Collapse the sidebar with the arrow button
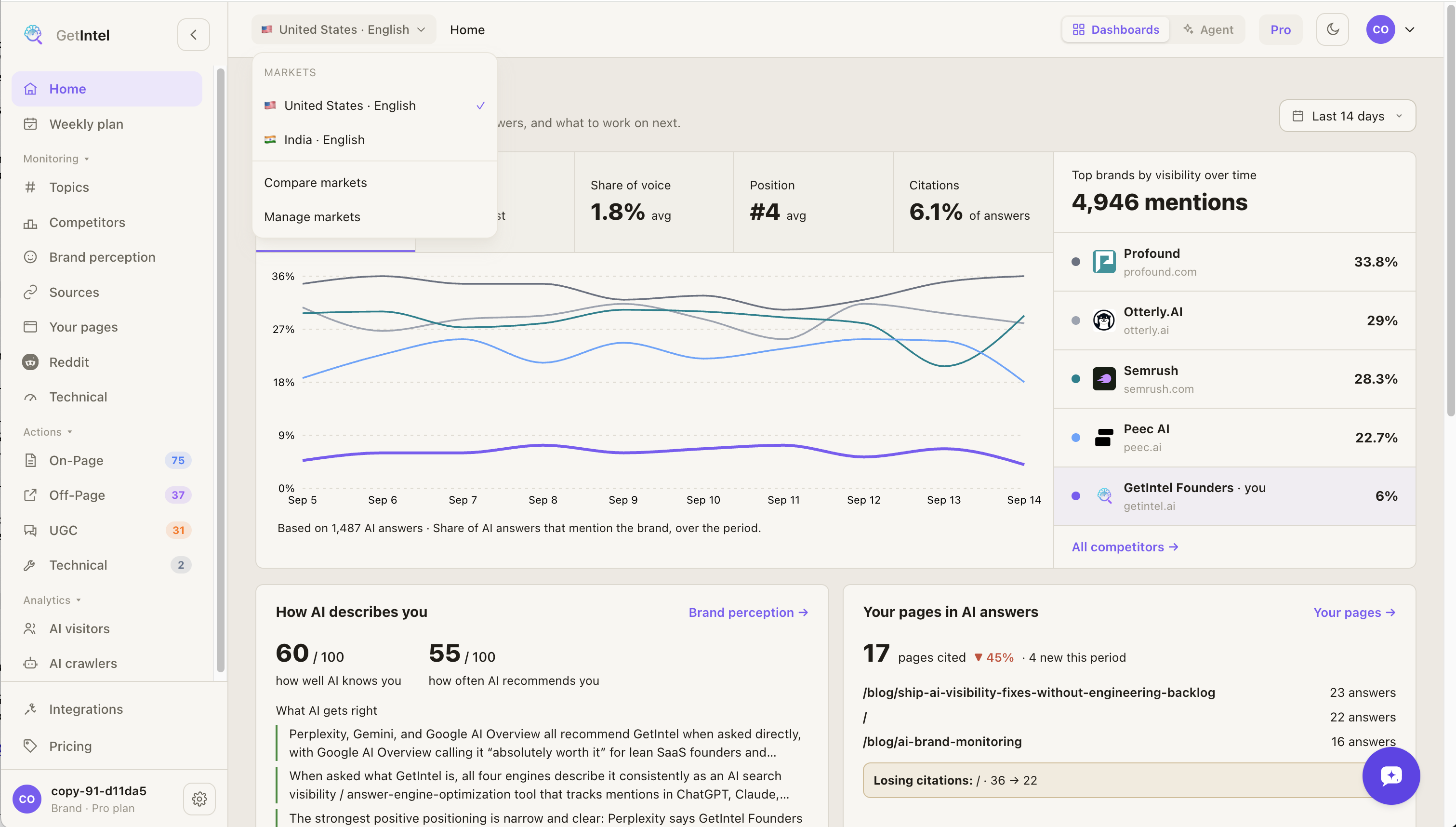 tap(193, 35)
